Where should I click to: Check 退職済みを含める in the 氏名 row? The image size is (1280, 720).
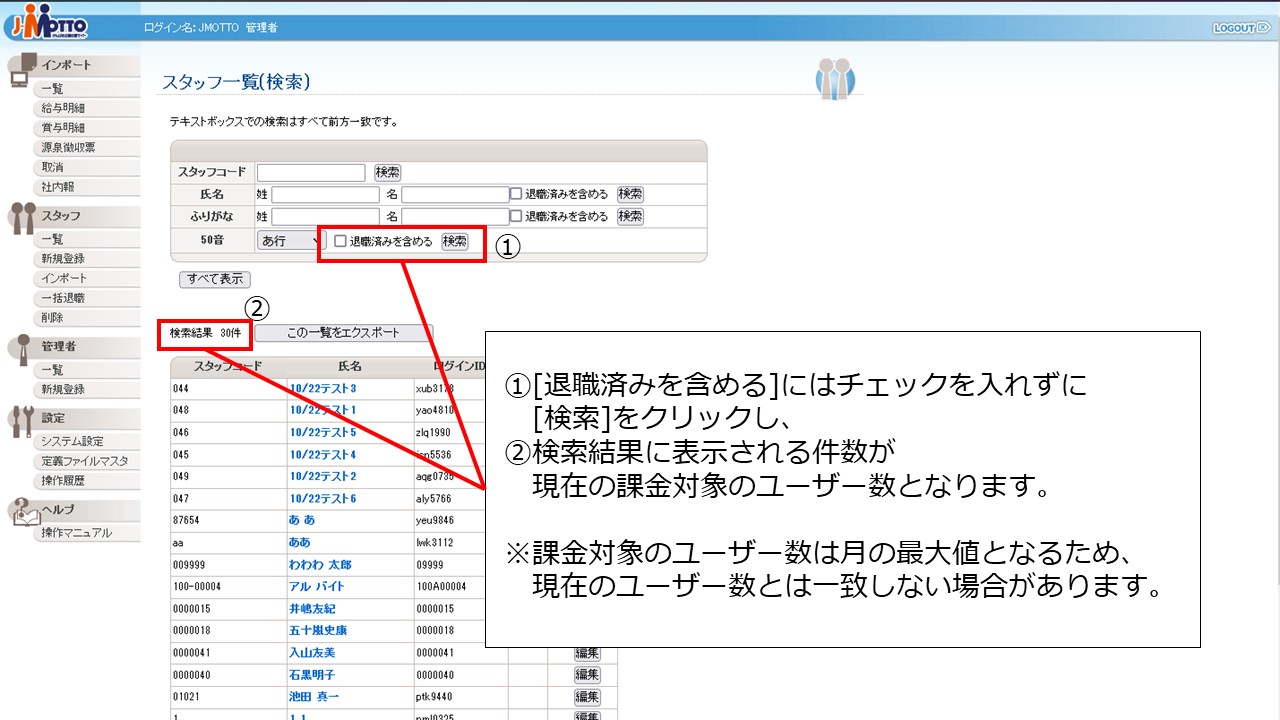point(517,195)
